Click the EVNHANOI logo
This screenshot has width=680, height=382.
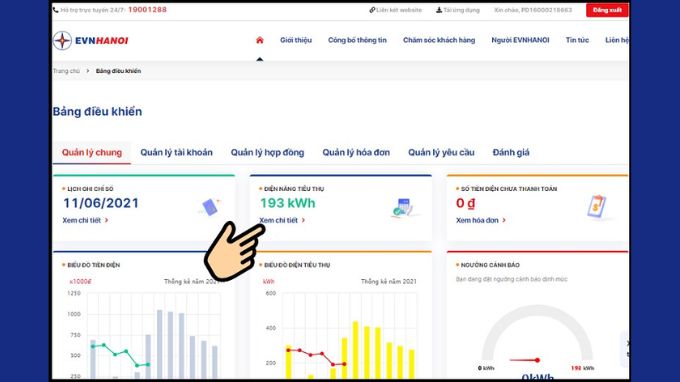91,40
